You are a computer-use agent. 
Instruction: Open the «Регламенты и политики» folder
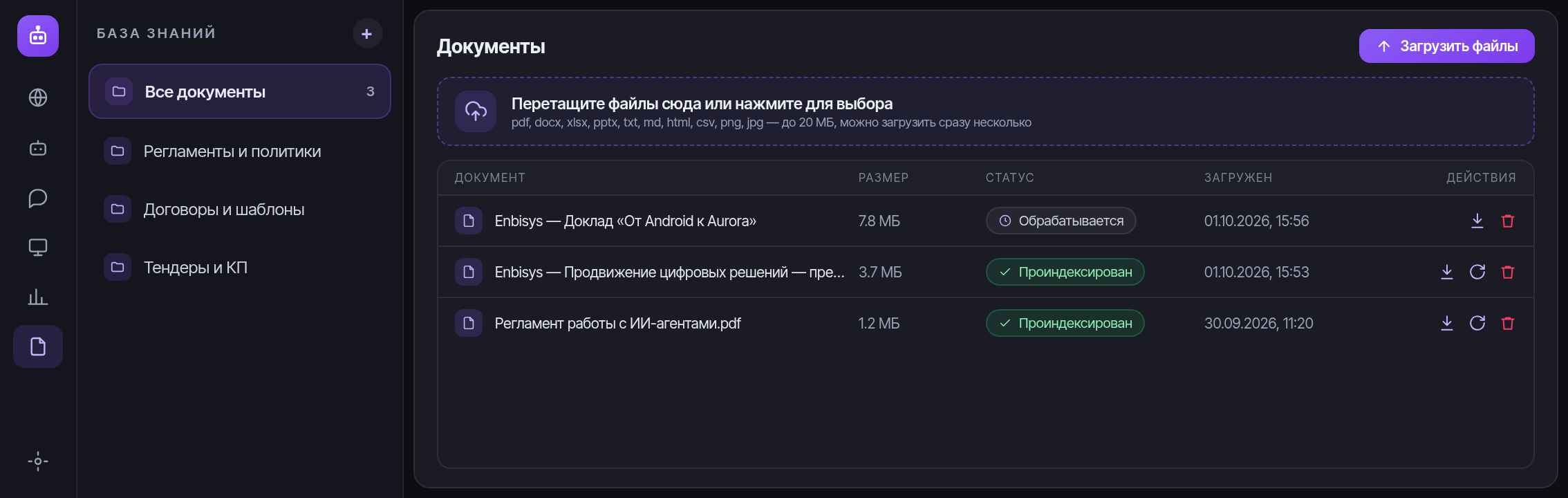click(x=240, y=151)
